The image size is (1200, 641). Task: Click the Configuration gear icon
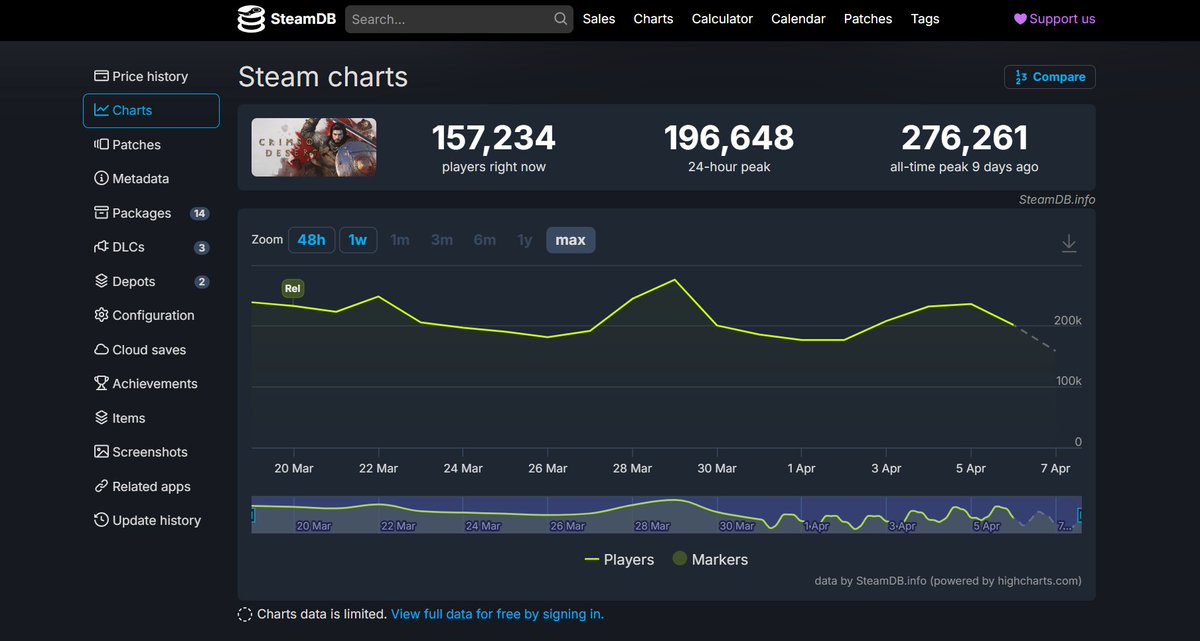coord(101,315)
